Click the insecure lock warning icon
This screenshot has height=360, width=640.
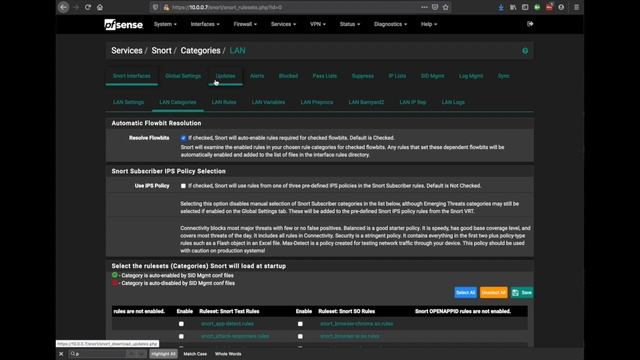coord(166,7)
